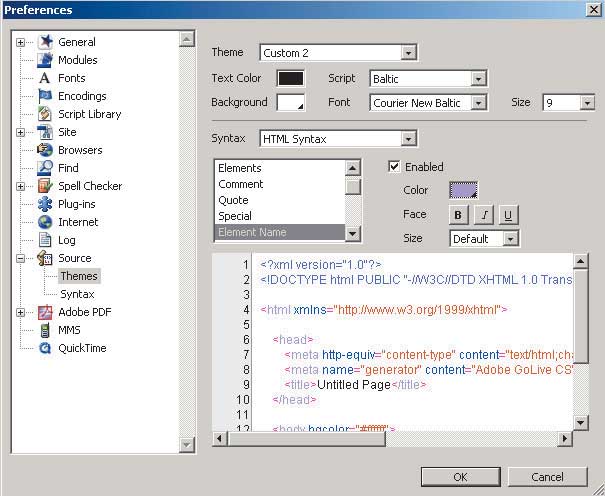Click the Cancel button

point(548,477)
